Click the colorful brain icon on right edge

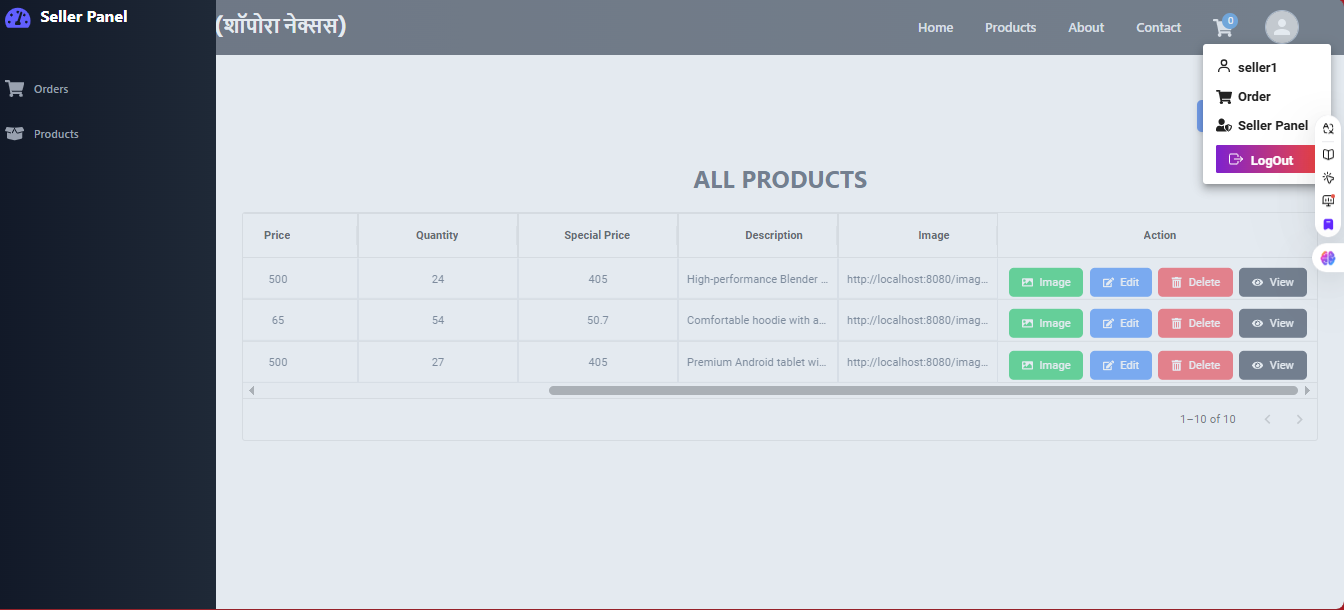pyautogui.click(x=1328, y=258)
